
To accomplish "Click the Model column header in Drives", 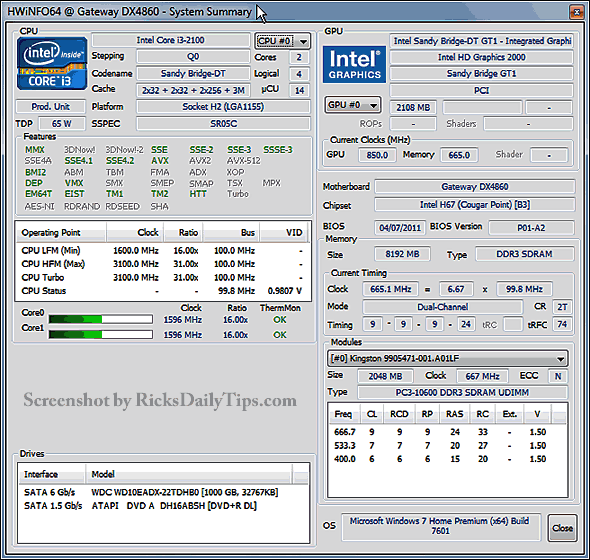I will [189, 474].
